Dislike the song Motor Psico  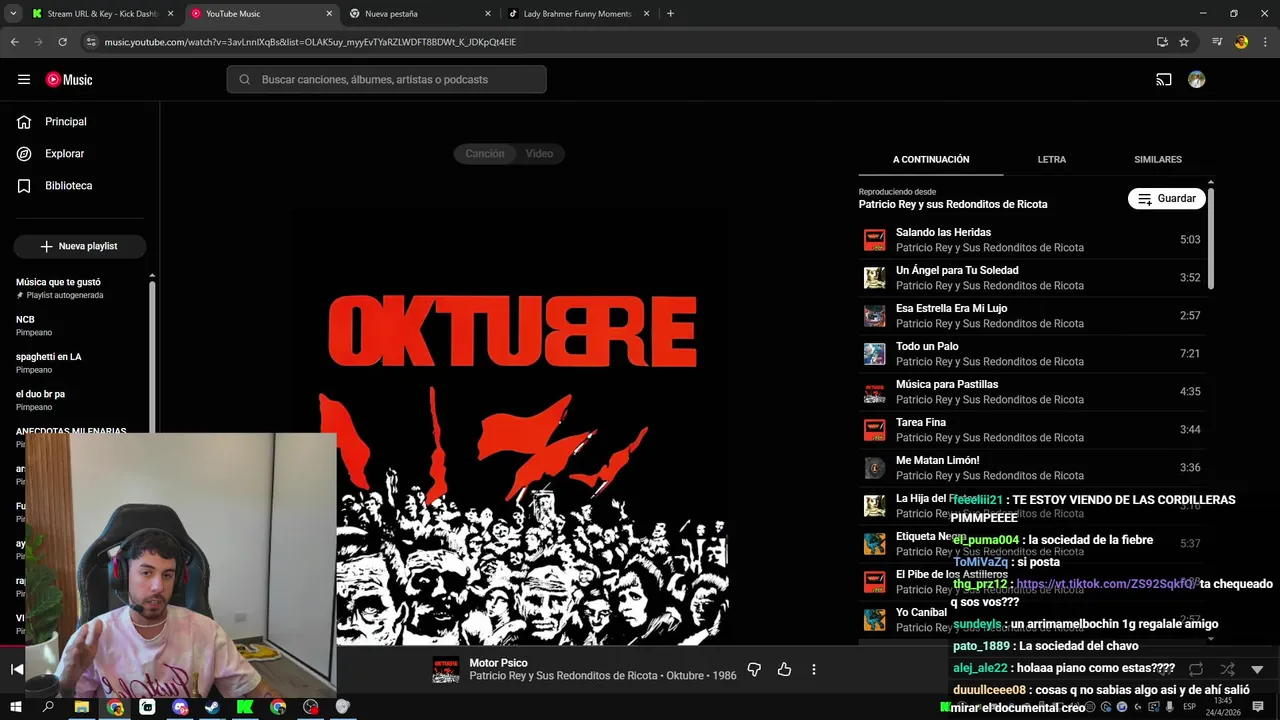point(754,669)
